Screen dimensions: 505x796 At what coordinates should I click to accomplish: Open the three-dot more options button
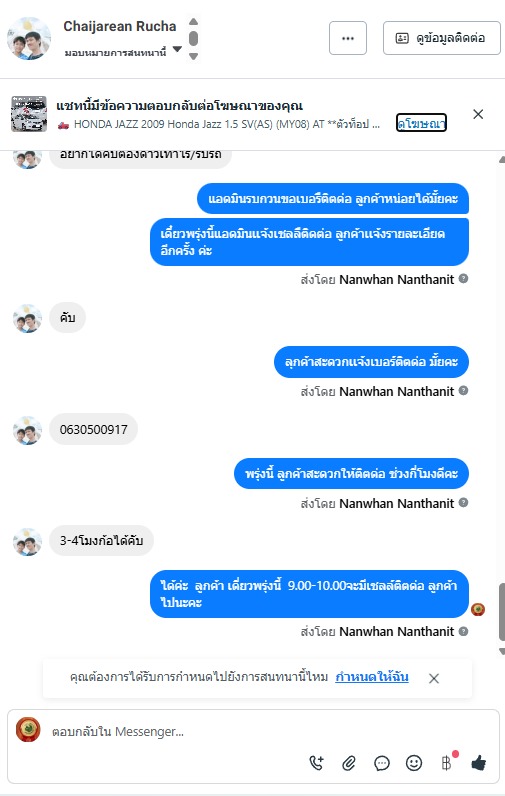click(348, 38)
